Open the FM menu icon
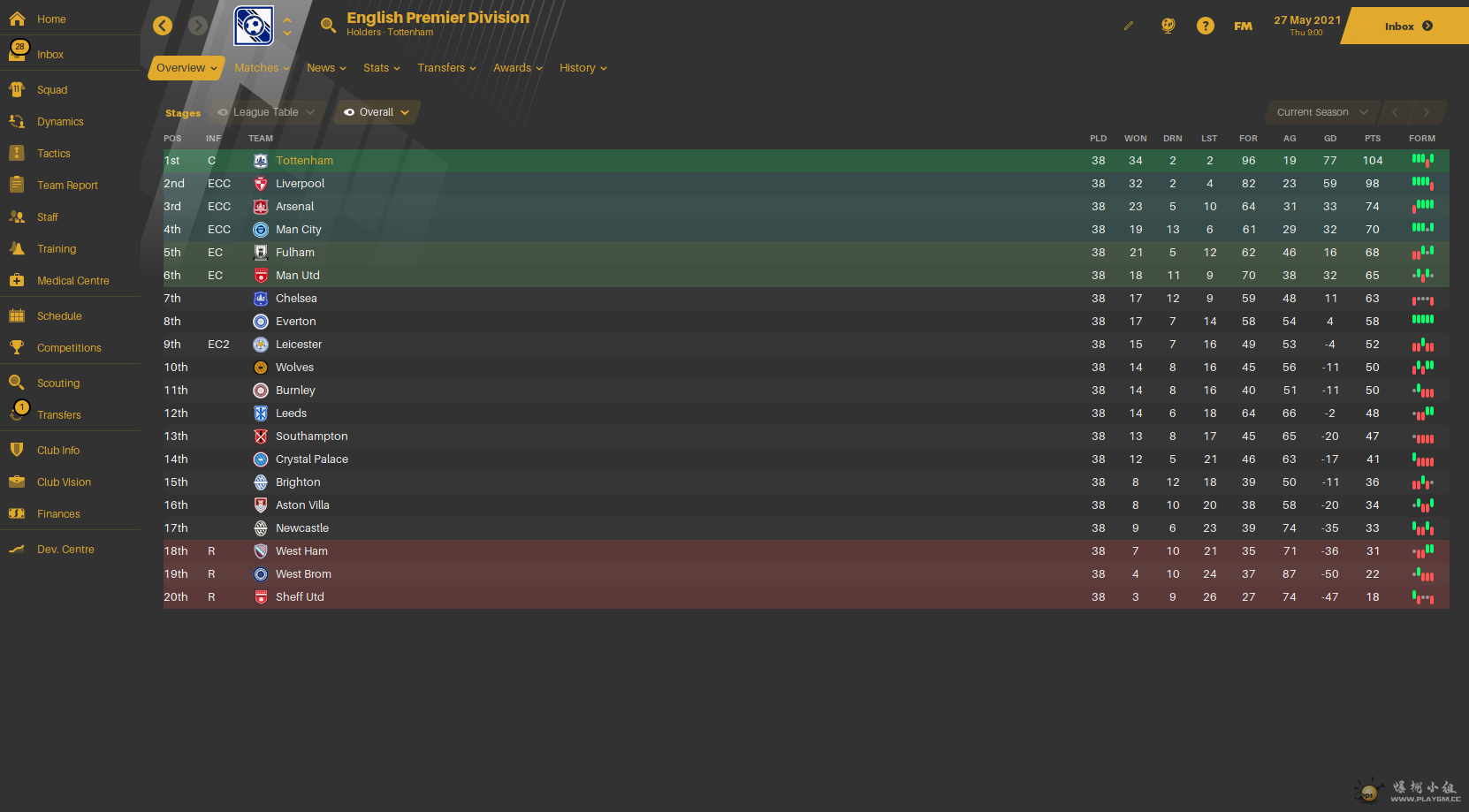Screen dimensions: 1469x812 [1243, 26]
